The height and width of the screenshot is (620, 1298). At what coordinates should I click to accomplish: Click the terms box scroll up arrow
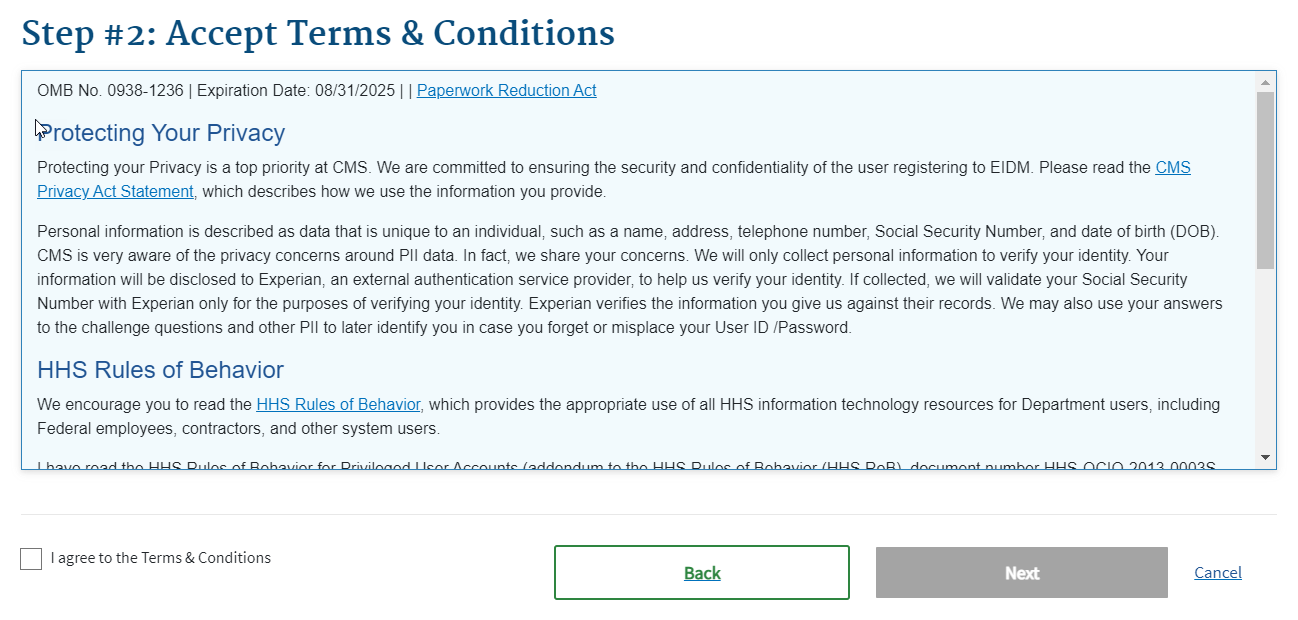[x=1265, y=82]
